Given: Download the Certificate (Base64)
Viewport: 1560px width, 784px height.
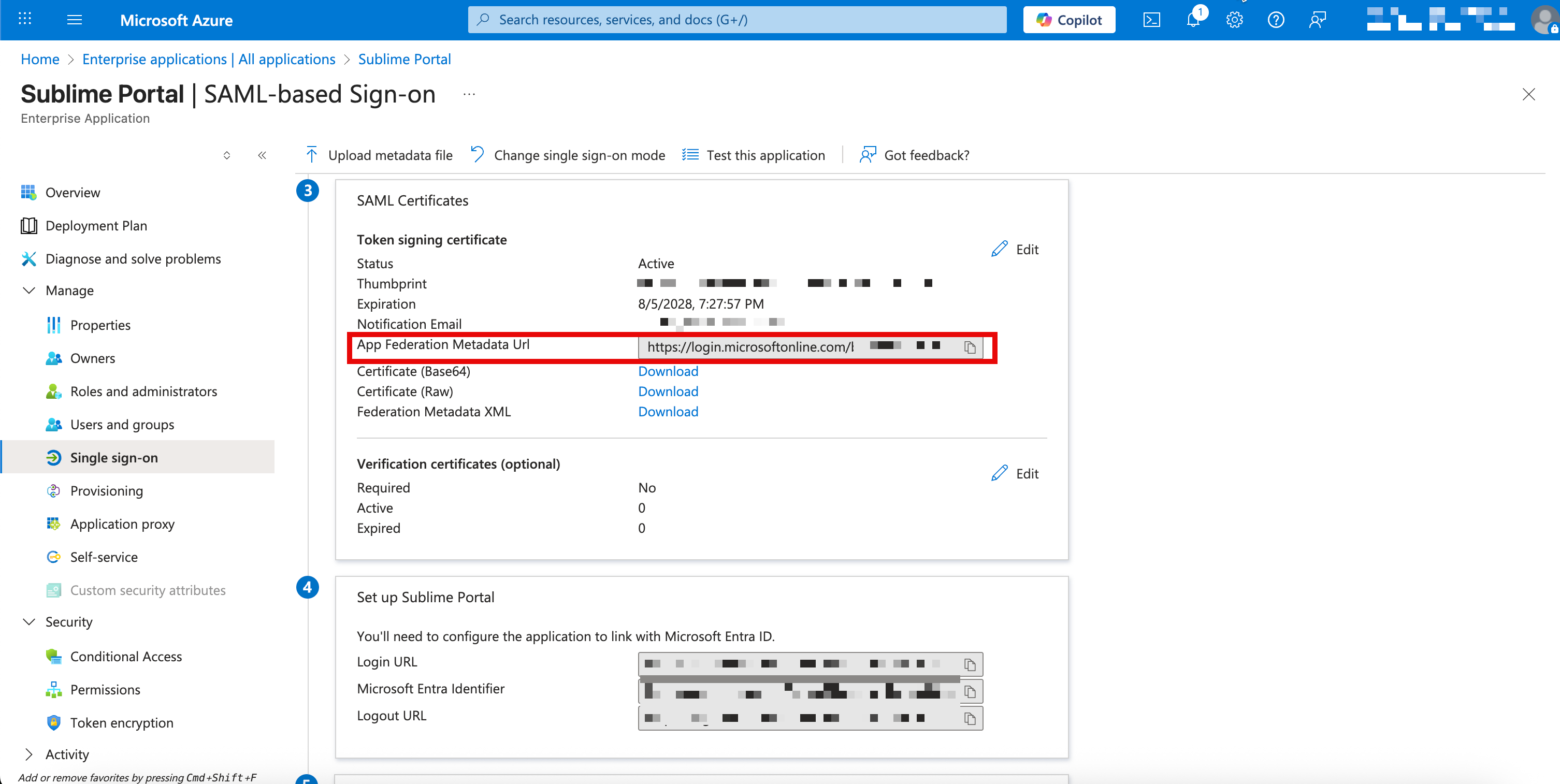Looking at the screenshot, I should pyautogui.click(x=668, y=371).
